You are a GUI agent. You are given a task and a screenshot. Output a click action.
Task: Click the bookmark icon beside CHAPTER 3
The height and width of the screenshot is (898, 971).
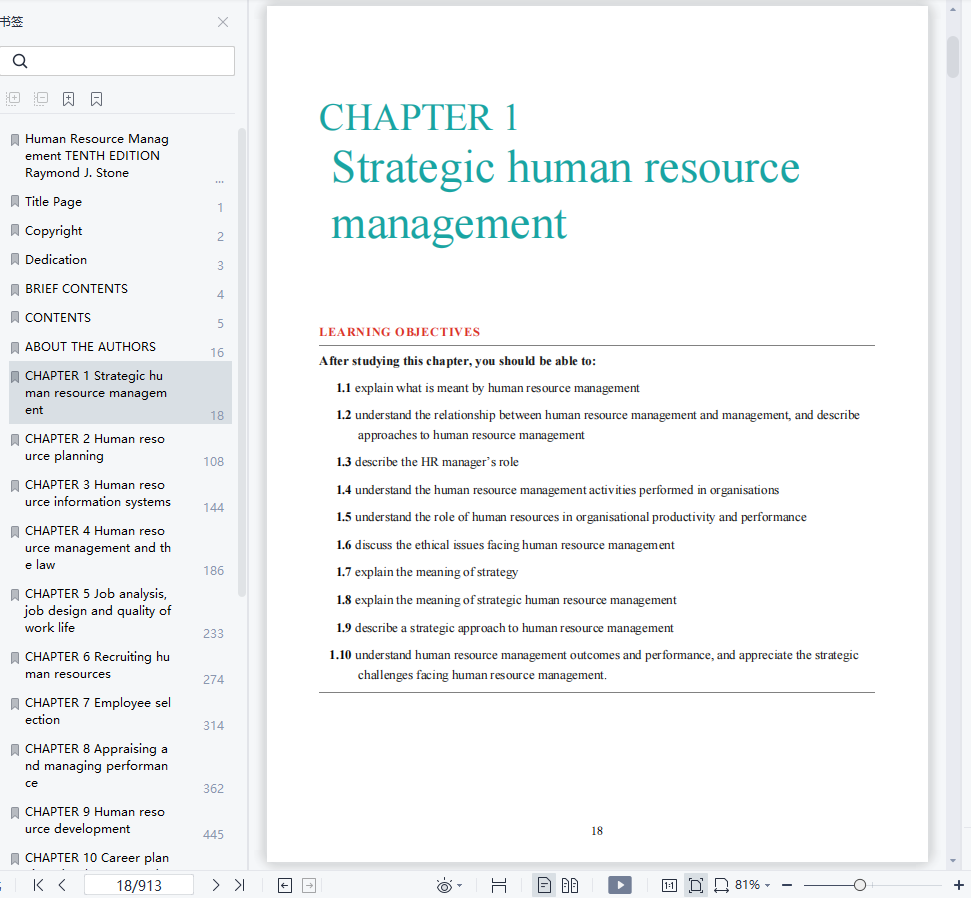pyautogui.click(x=15, y=486)
